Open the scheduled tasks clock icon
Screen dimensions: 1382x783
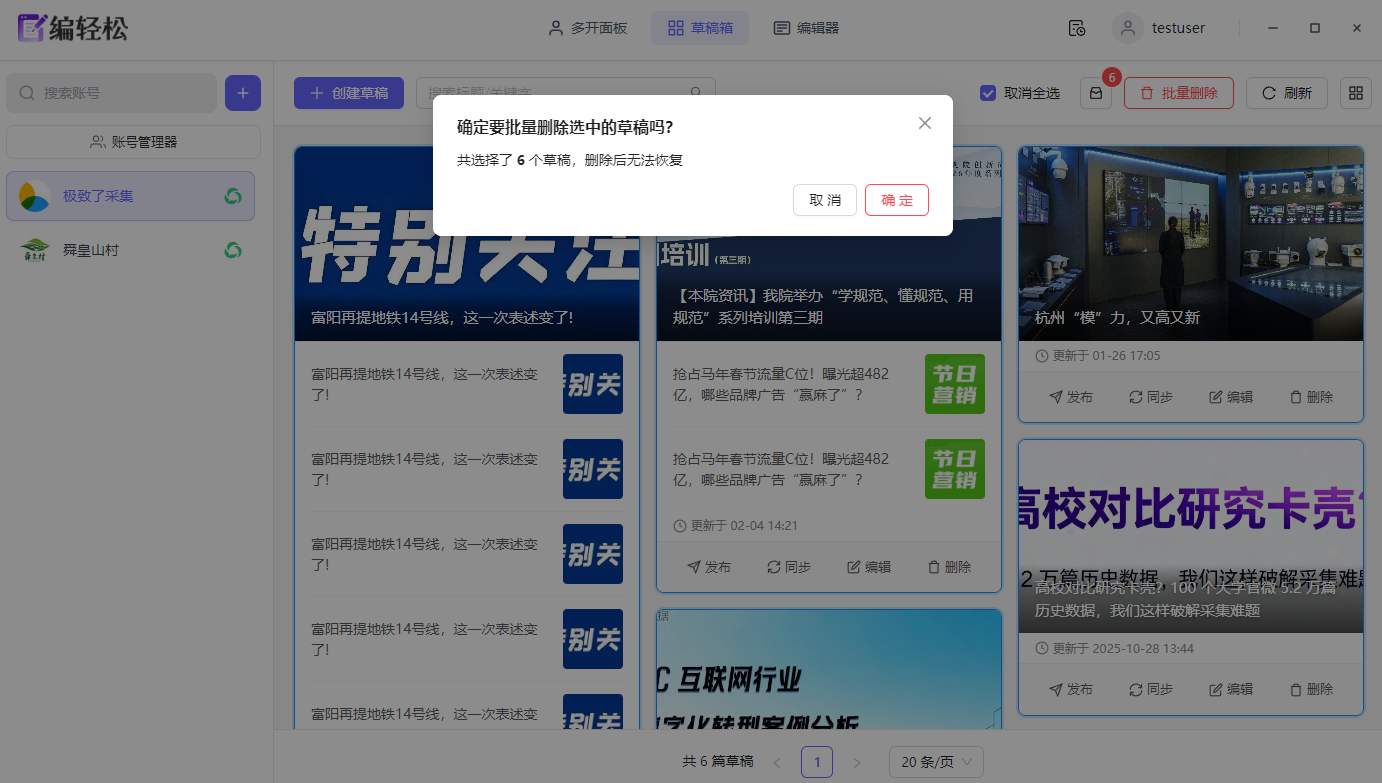point(1077,28)
